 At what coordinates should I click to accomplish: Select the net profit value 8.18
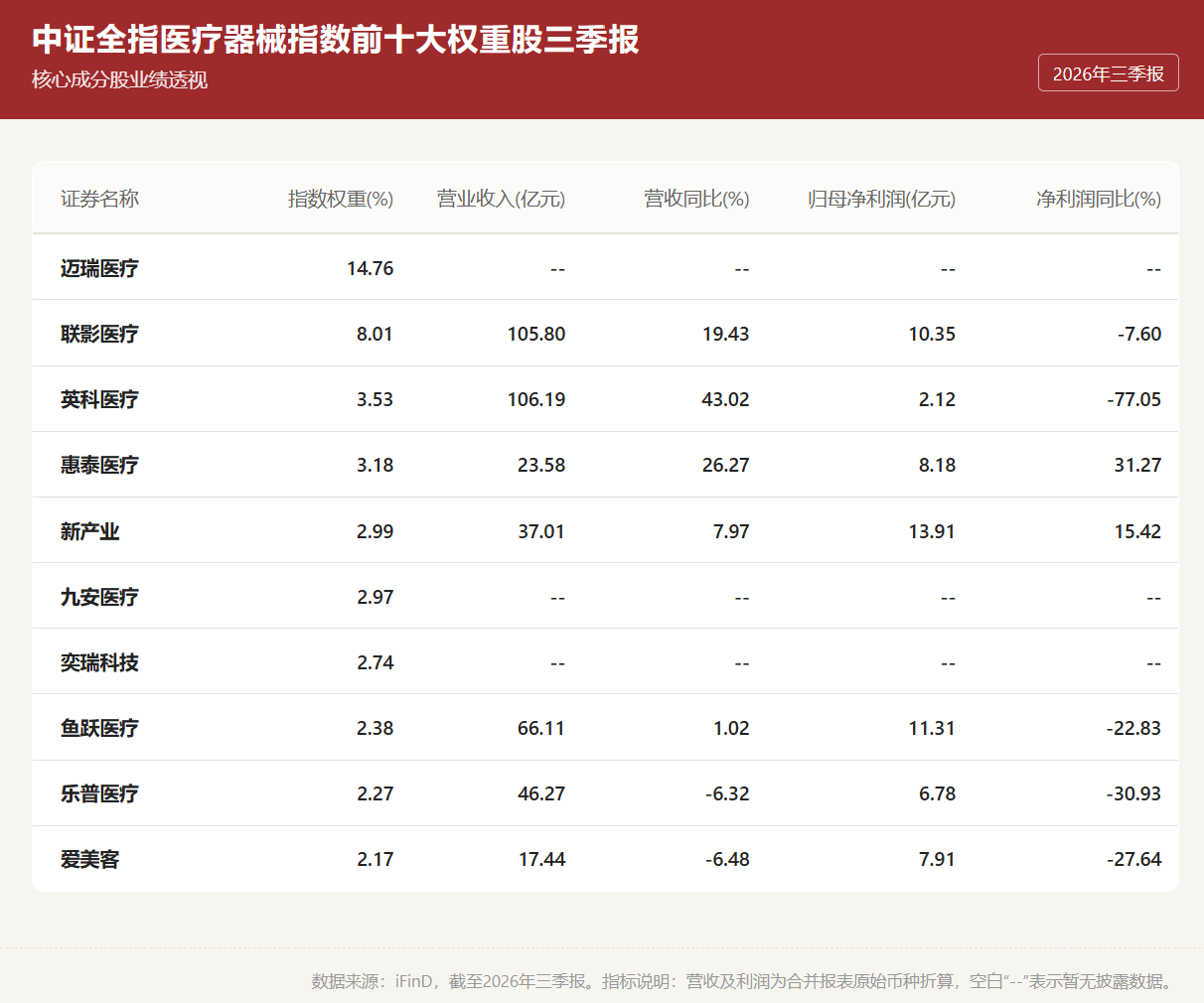938,465
